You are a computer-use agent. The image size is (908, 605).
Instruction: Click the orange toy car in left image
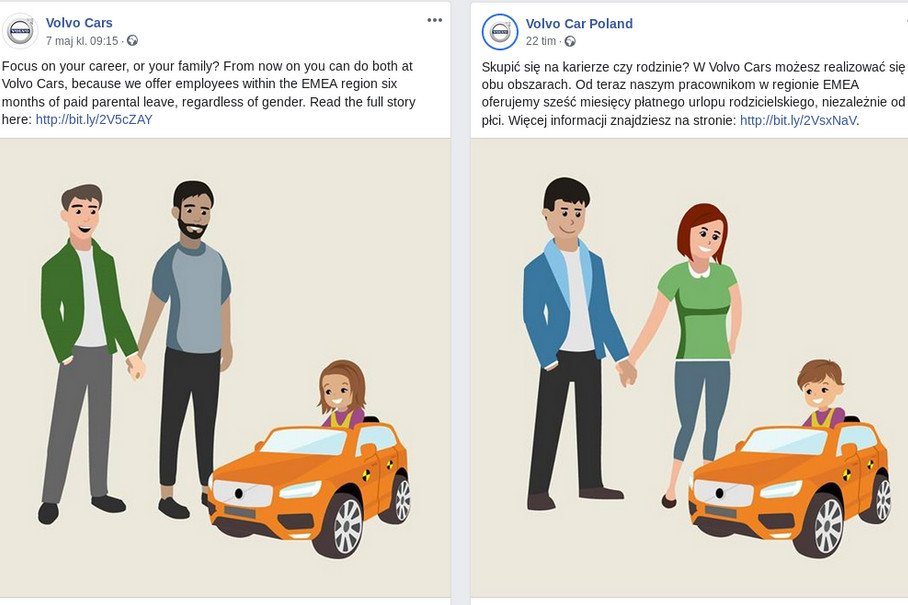309,487
